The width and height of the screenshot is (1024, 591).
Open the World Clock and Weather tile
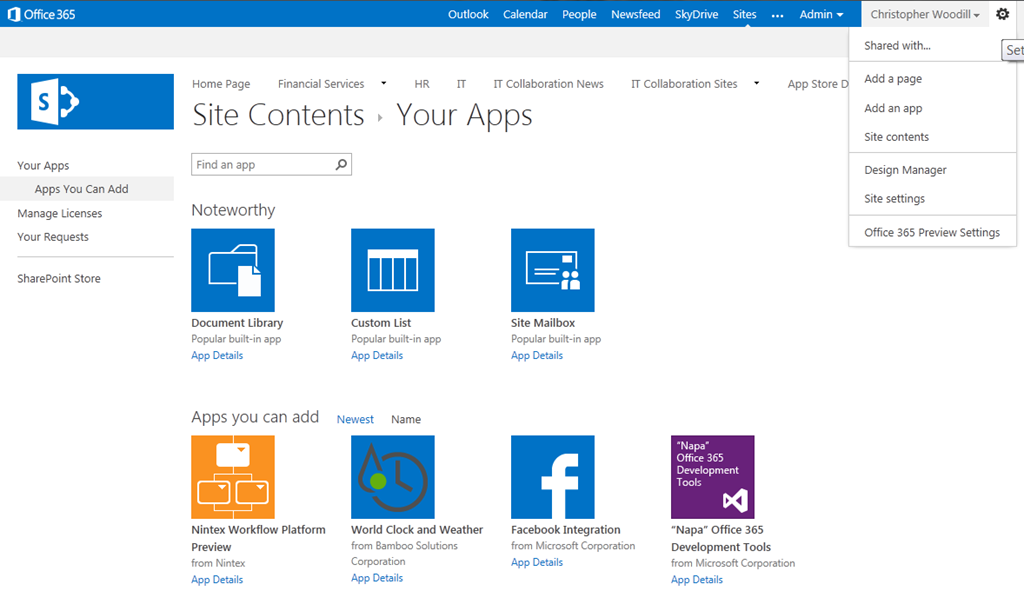(392, 477)
